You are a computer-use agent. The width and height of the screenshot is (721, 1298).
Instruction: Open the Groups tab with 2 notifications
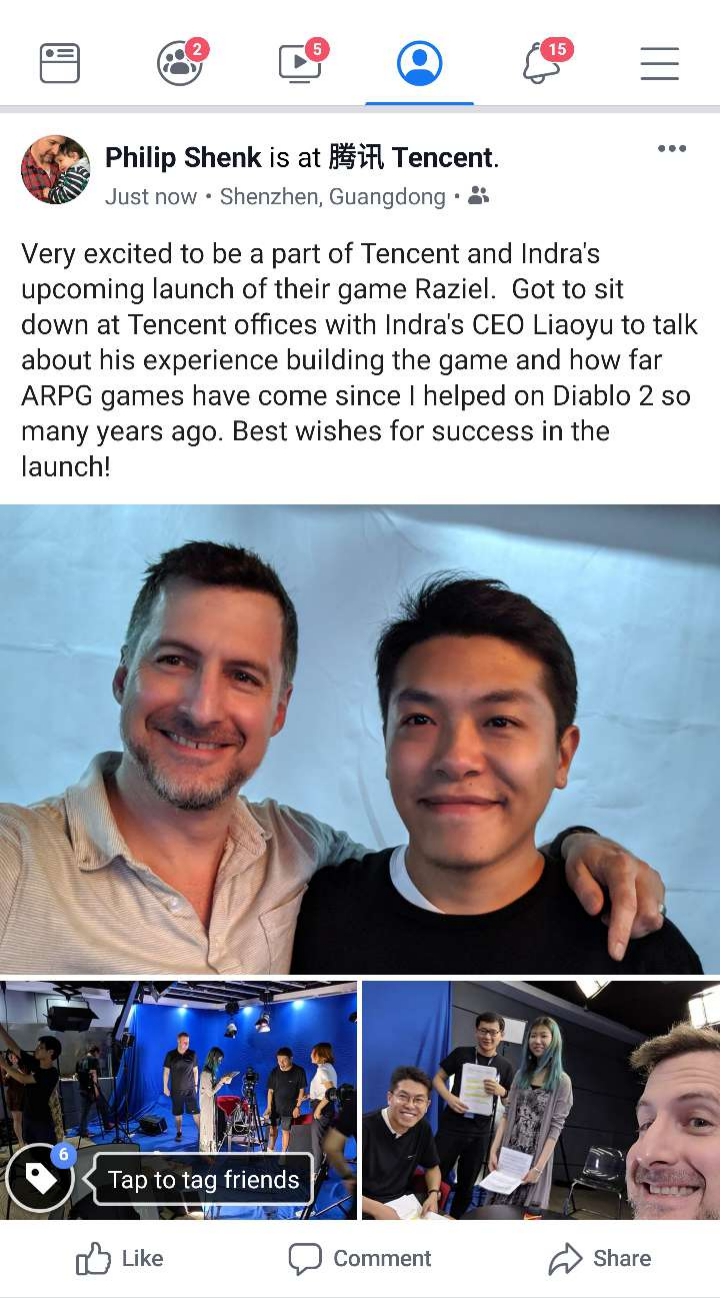pyautogui.click(x=182, y=61)
